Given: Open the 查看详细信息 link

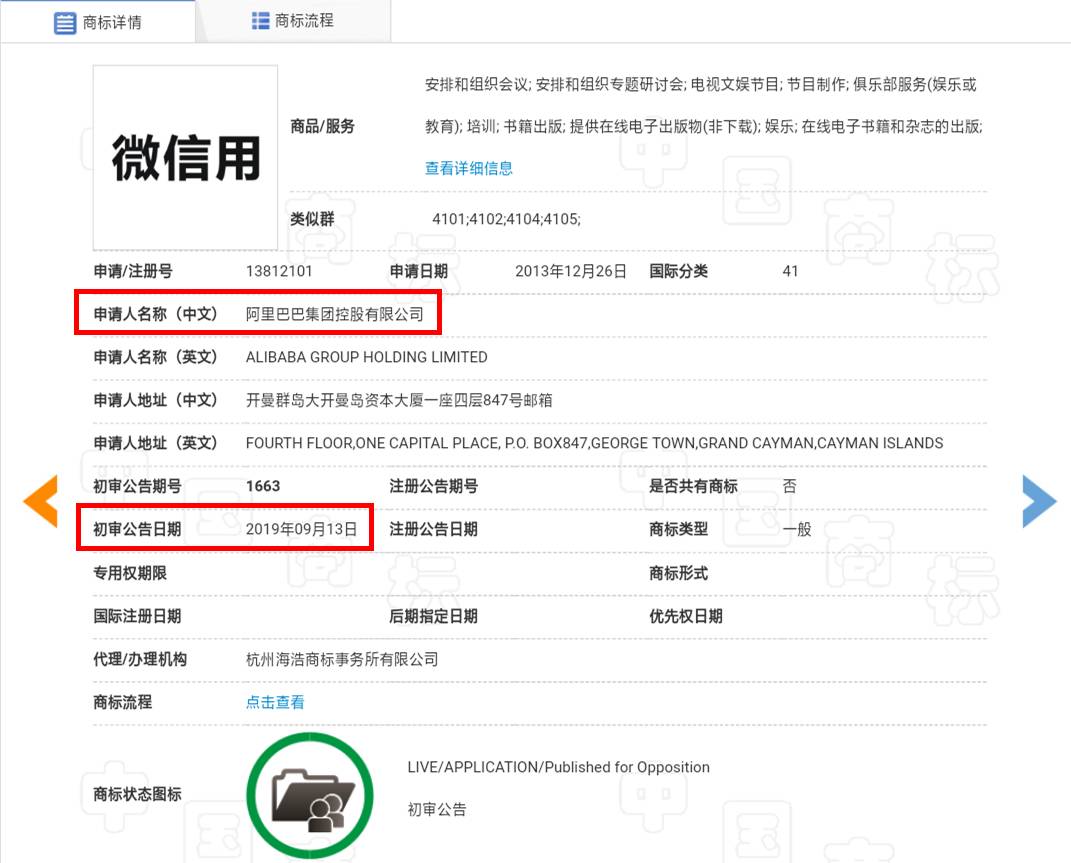Looking at the screenshot, I should (469, 168).
